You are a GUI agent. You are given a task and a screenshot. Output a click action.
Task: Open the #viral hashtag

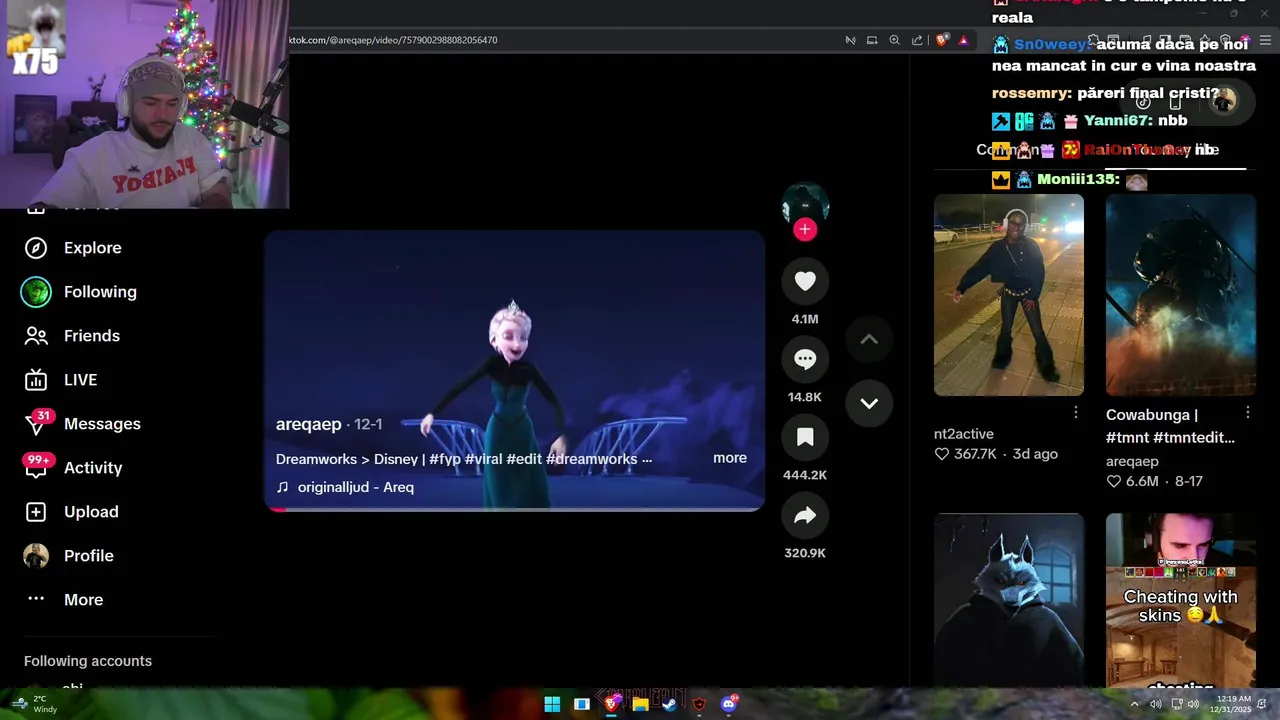point(483,459)
